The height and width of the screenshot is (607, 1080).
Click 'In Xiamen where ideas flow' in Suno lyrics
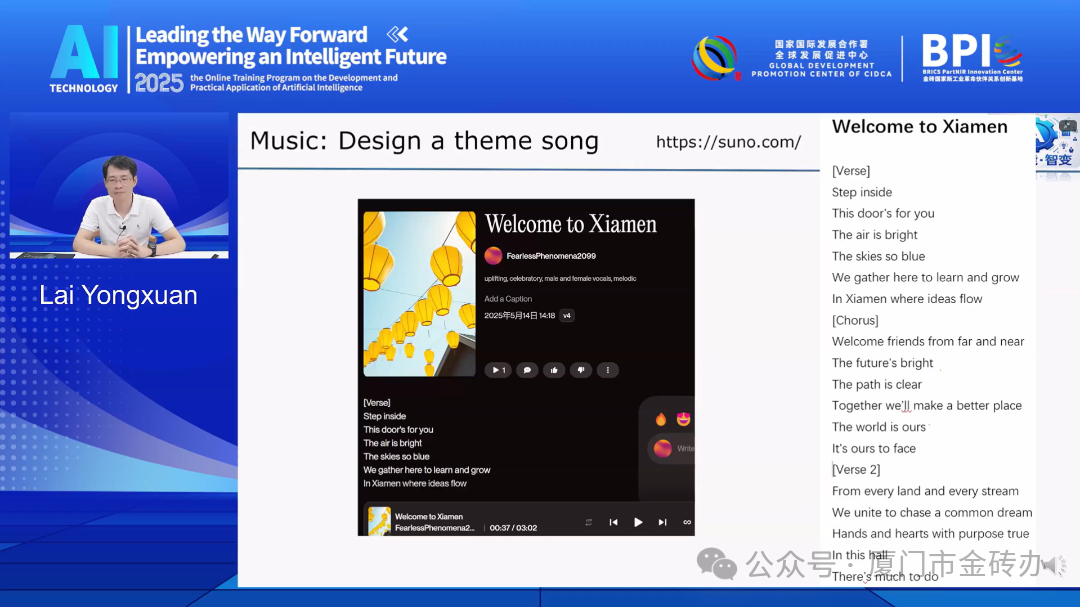point(415,483)
